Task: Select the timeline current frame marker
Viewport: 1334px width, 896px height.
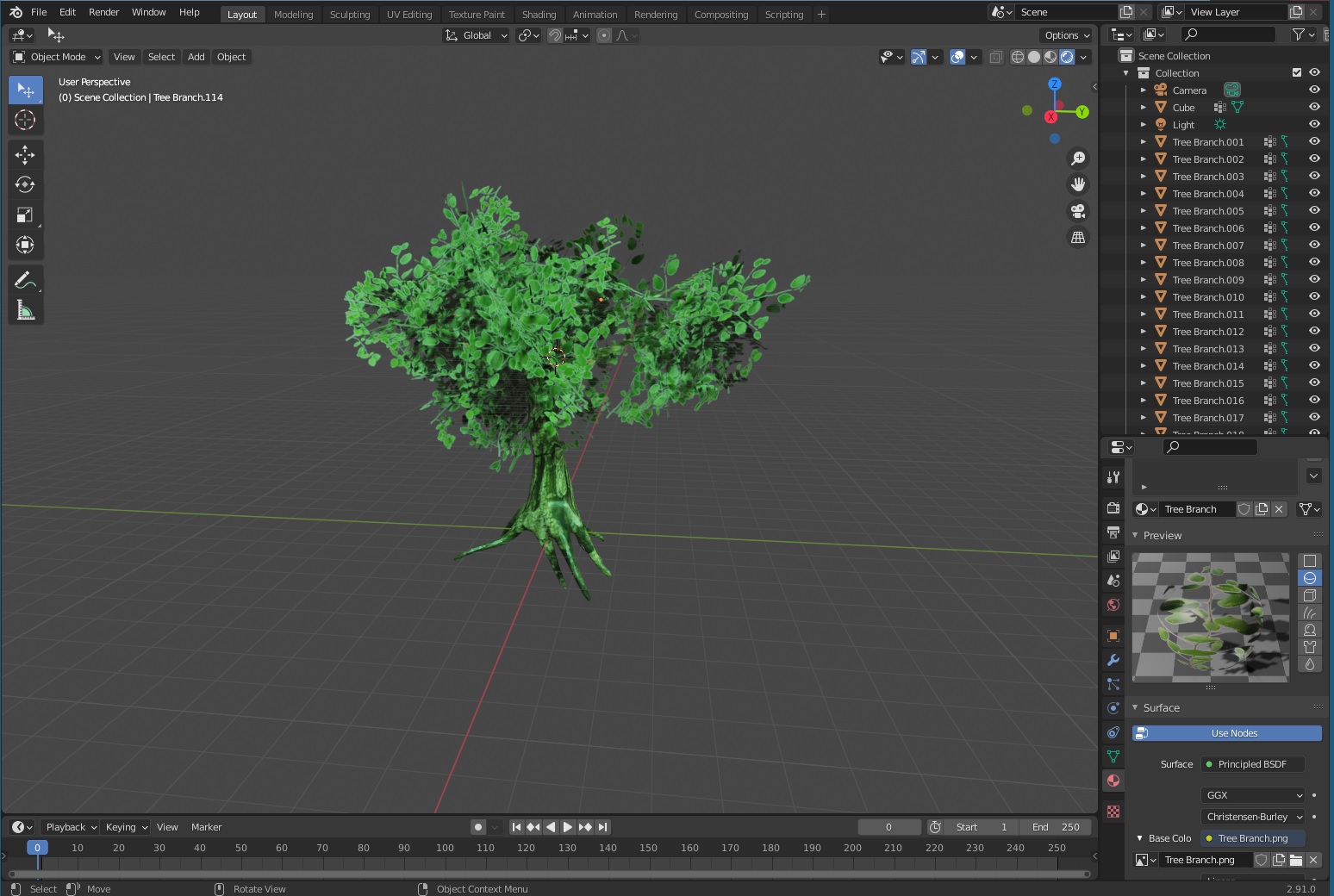Action: (x=37, y=848)
